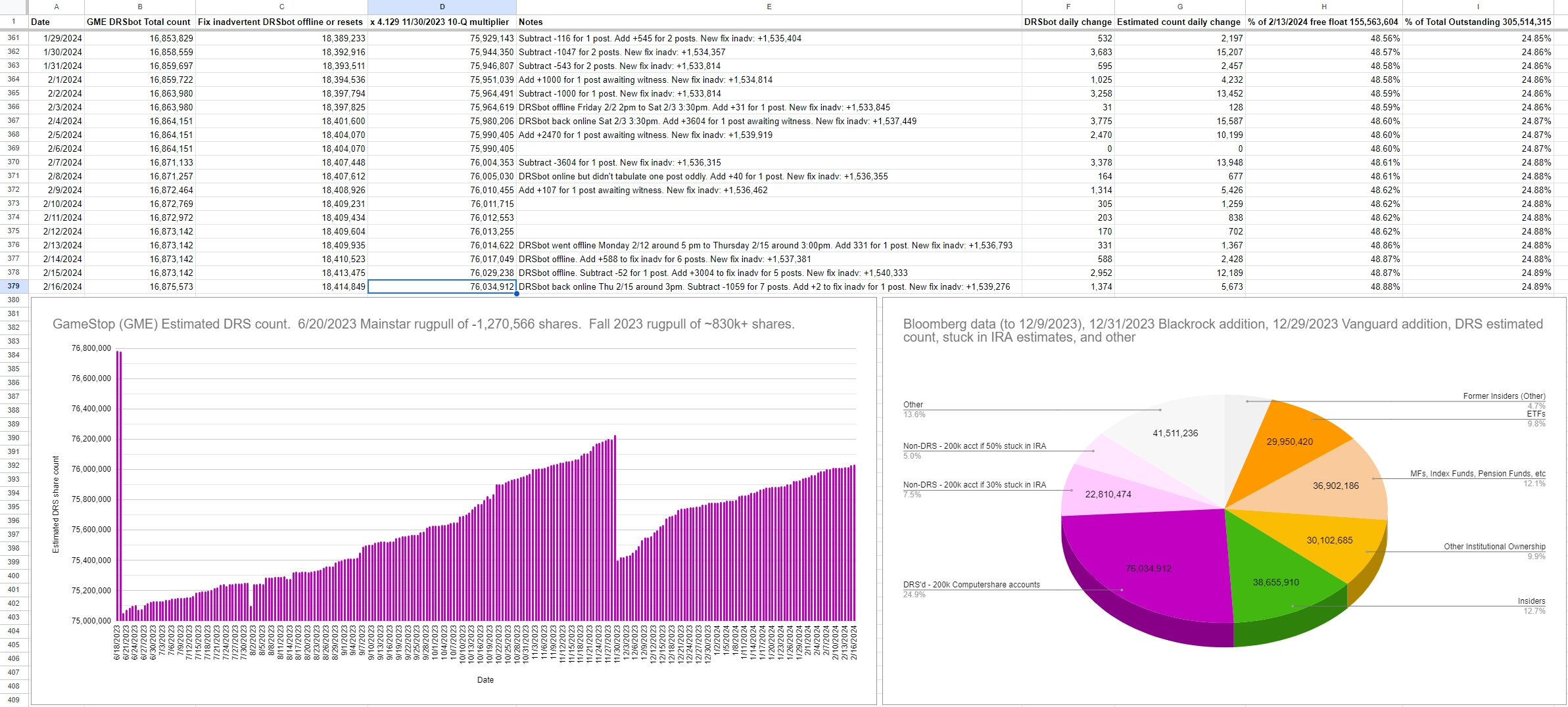
Task: Click the 'Estimated DRS share count' axis title
Action: (x=56, y=504)
